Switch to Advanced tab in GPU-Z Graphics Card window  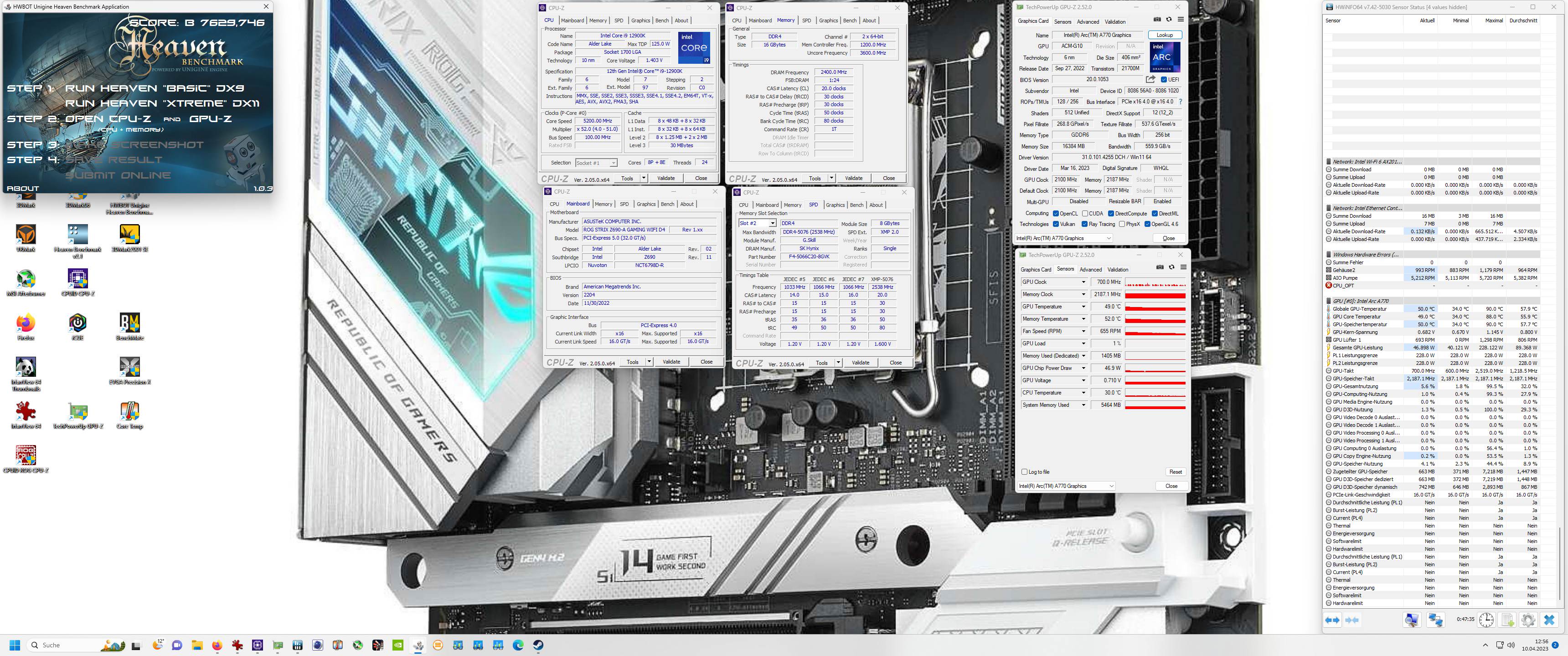(1088, 21)
